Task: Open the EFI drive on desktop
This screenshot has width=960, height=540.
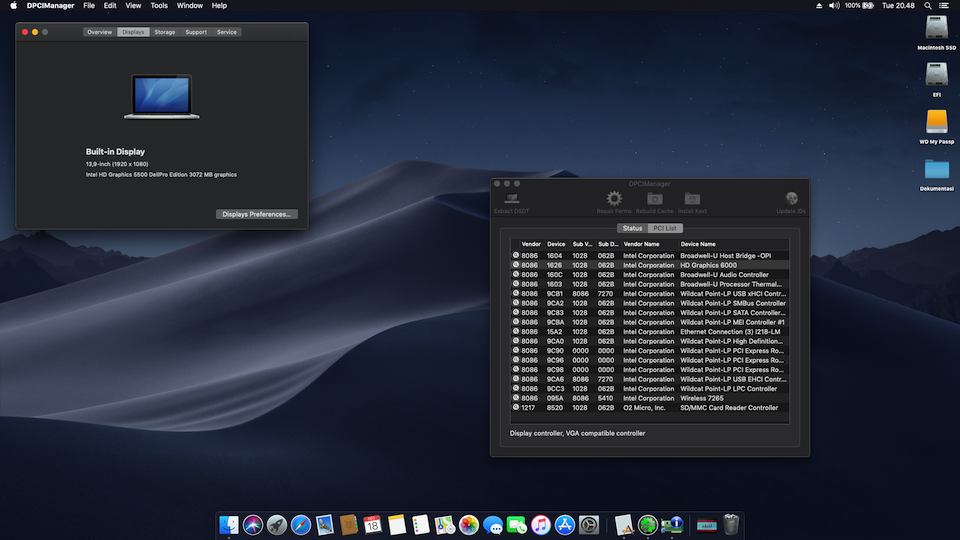Action: pyautogui.click(x=937, y=75)
